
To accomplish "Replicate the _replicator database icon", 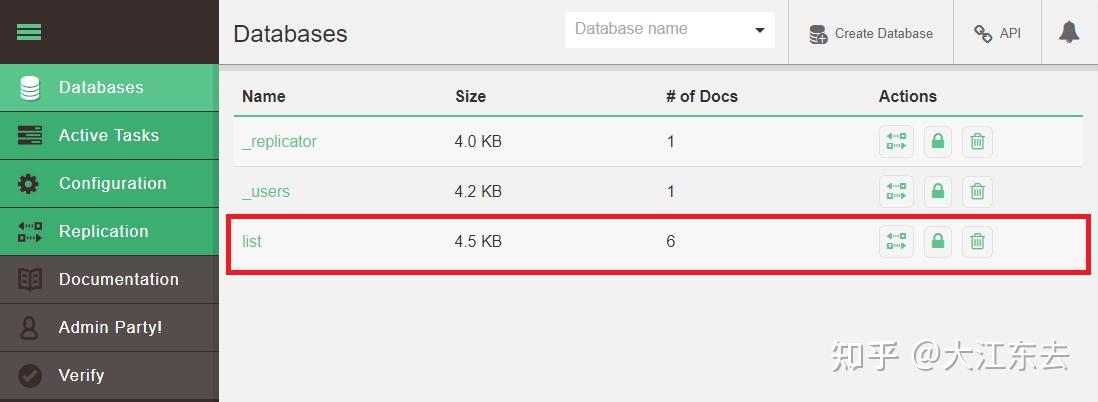I will 896,142.
